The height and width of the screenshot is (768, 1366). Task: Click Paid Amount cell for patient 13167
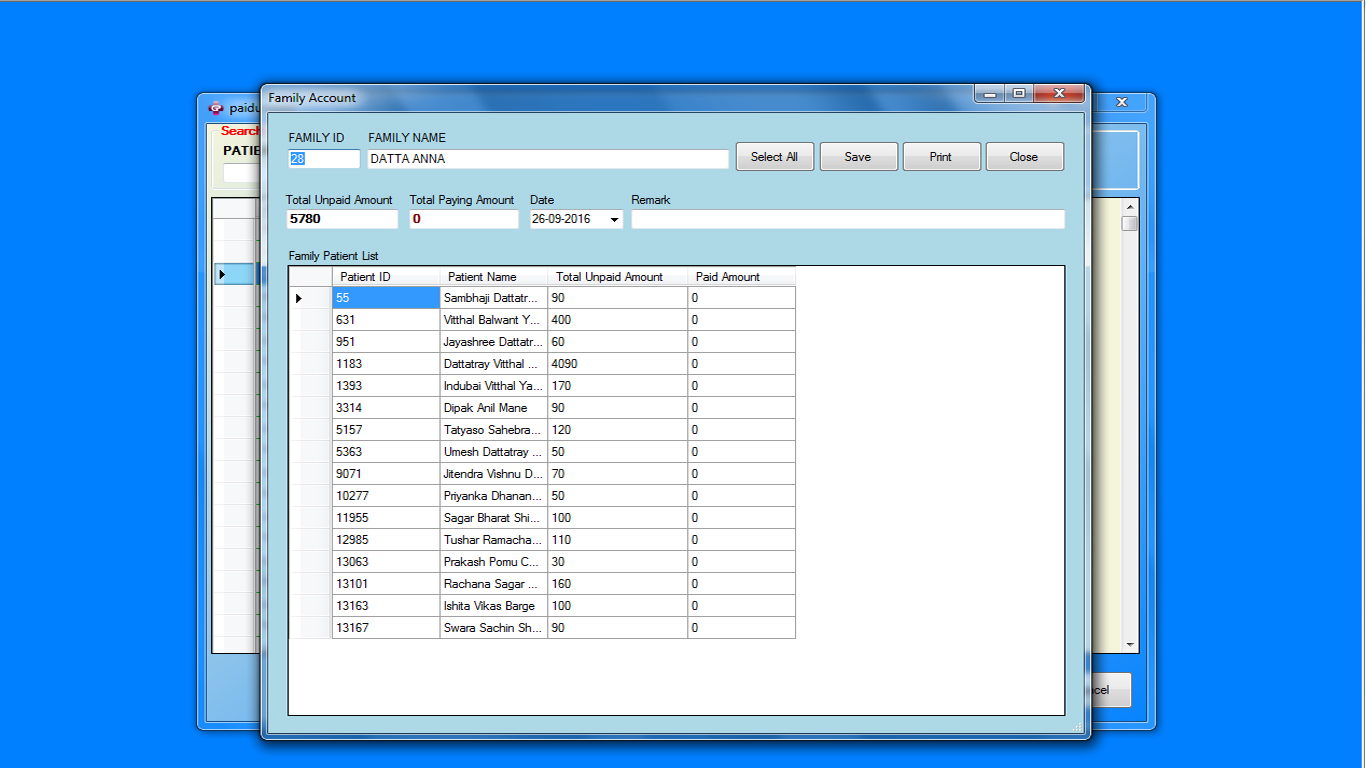(x=742, y=628)
